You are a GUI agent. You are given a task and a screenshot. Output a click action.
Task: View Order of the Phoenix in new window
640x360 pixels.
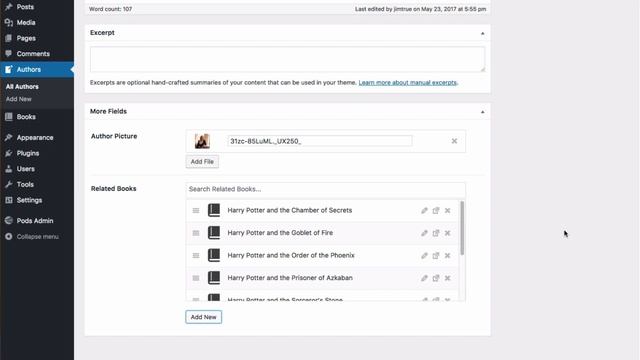(x=436, y=256)
